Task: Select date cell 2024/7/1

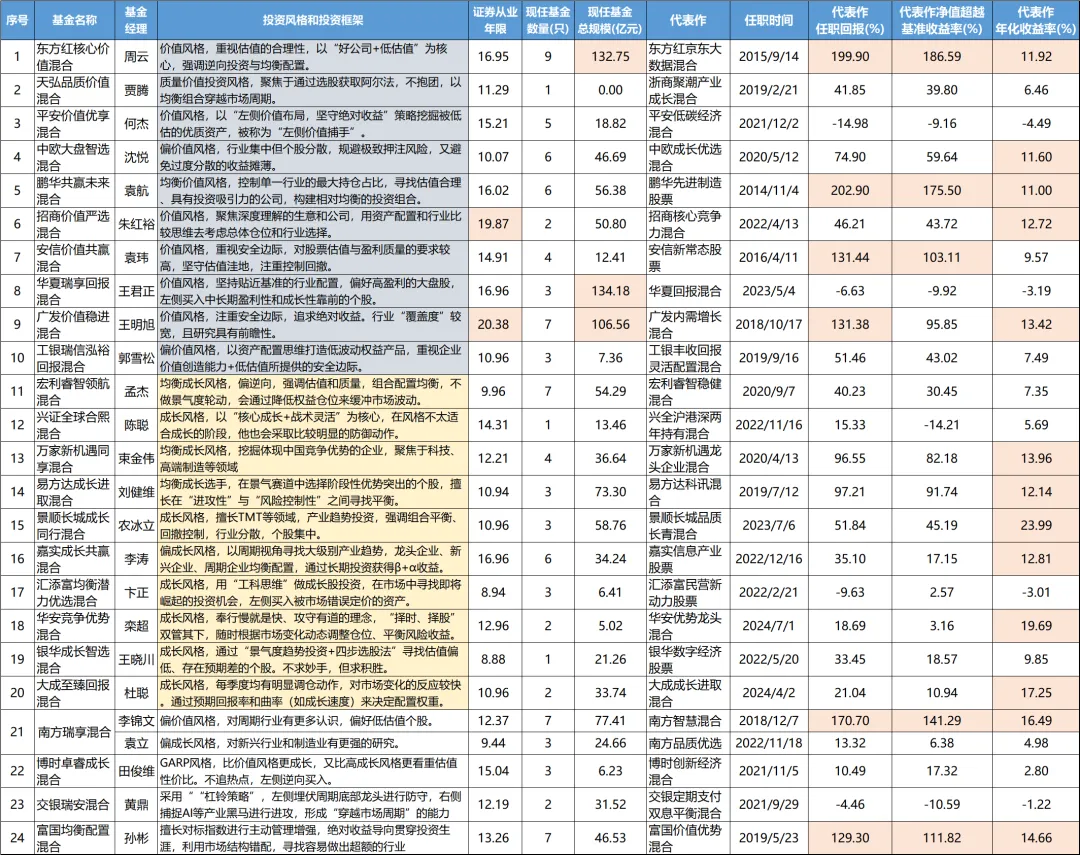Action: [769, 626]
